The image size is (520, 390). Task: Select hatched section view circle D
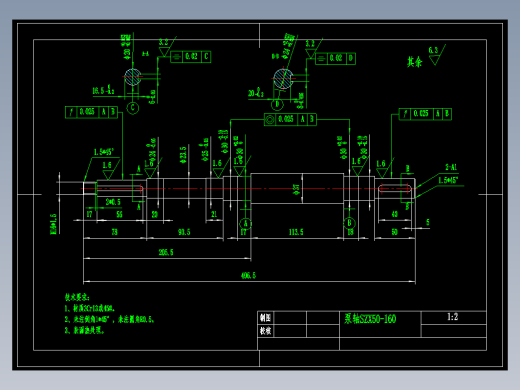click(x=283, y=79)
